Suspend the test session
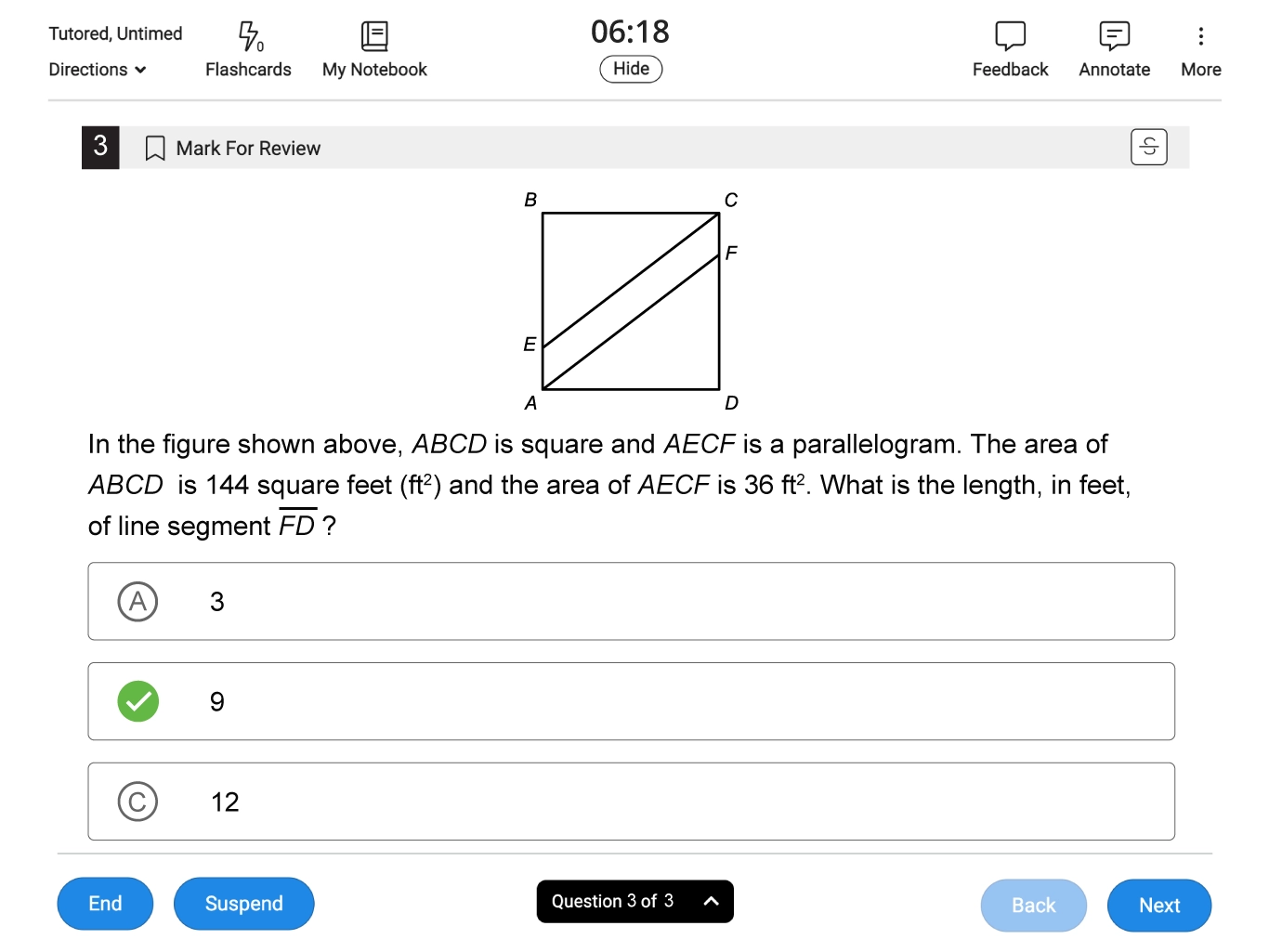Viewport: 1269px width, 952px height. (x=243, y=904)
